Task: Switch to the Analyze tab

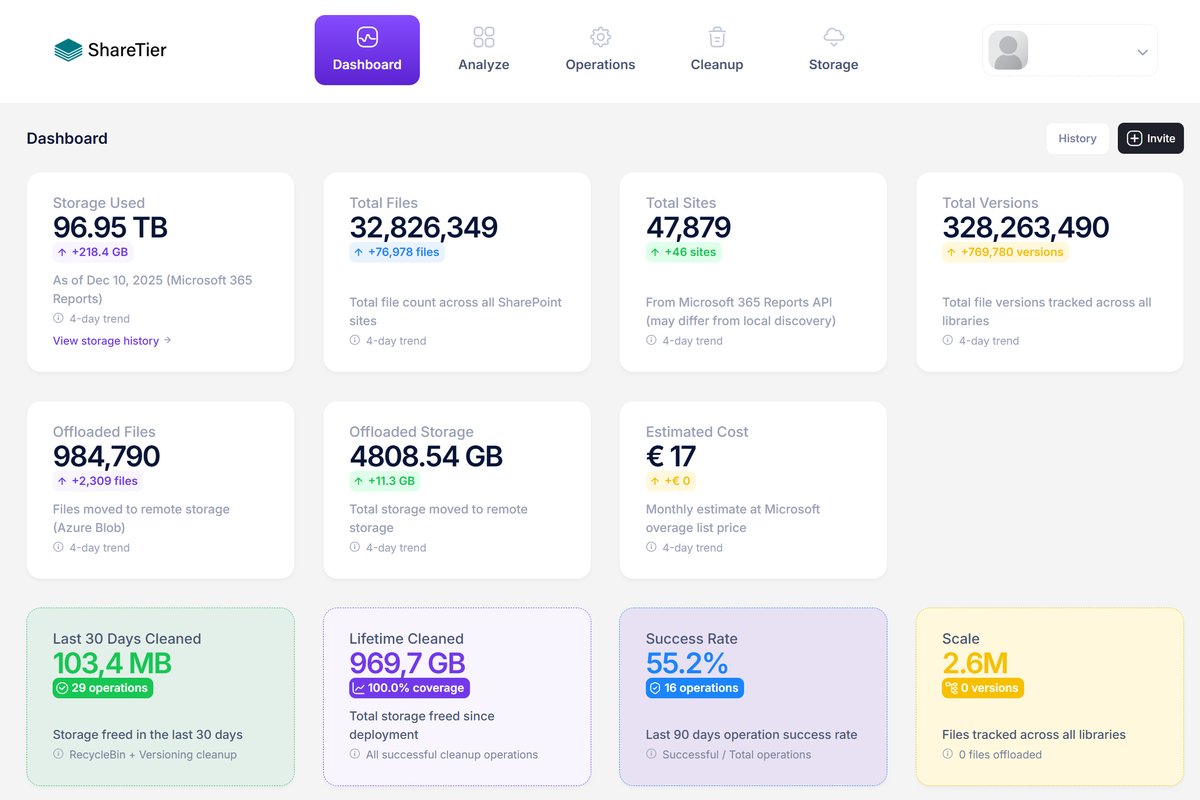Action: (484, 50)
